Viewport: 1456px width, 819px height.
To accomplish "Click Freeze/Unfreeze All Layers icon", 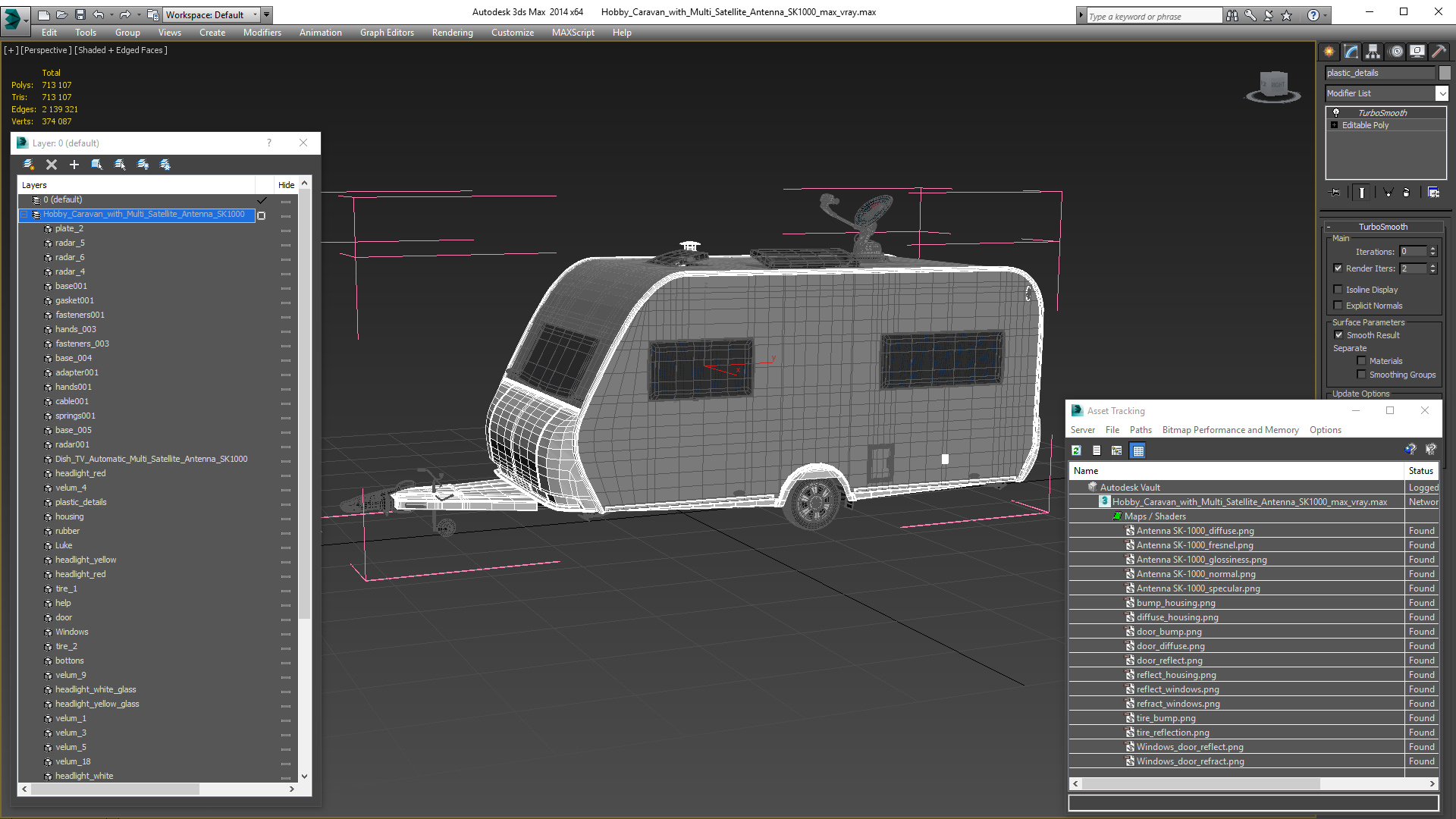I will click(165, 165).
